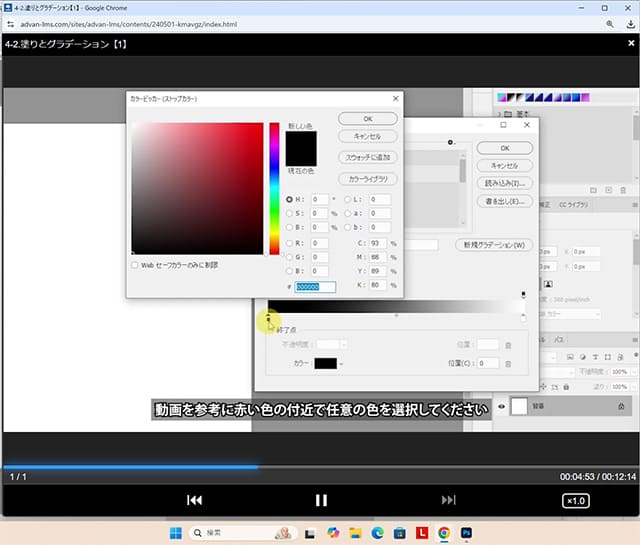Select the H hue radio button
Image resolution: width=640 pixels, height=545 pixels.
[x=290, y=199]
